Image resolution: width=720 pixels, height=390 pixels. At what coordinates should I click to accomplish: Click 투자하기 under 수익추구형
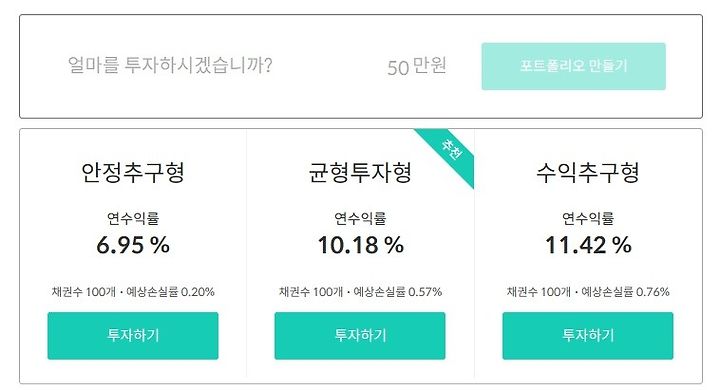pyautogui.click(x=588, y=335)
